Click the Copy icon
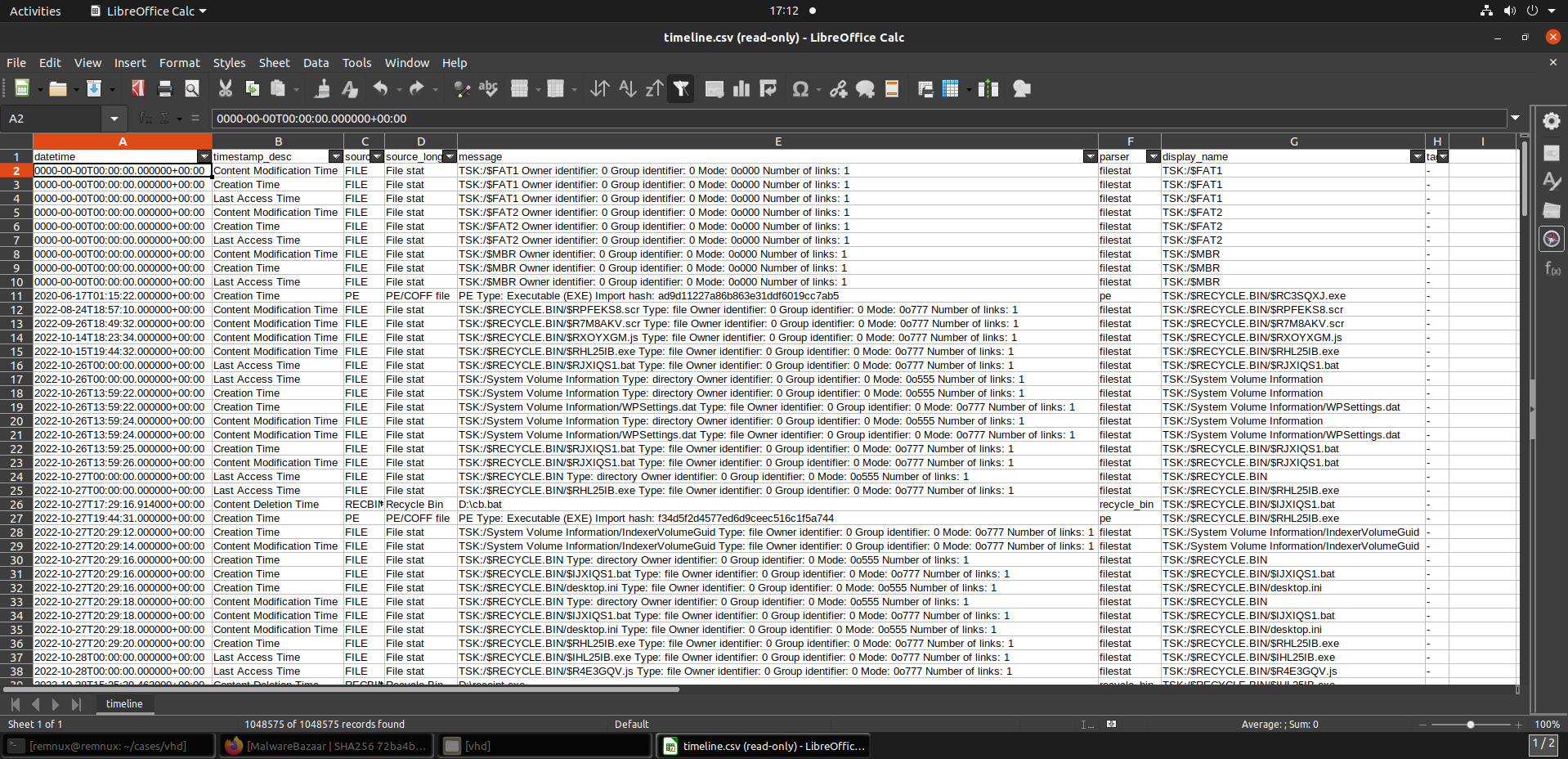Image resolution: width=1568 pixels, height=759 pixels. pos(253,89)
